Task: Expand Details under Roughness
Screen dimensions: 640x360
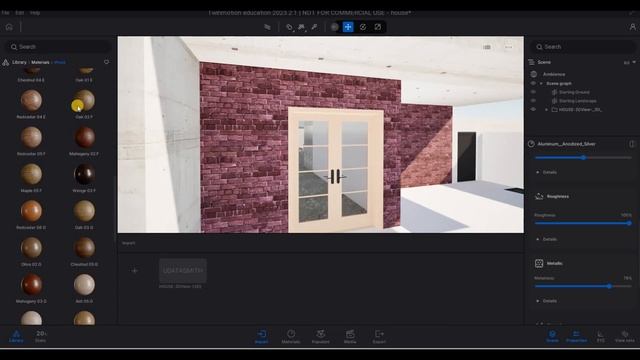Action: pos(546,239)
